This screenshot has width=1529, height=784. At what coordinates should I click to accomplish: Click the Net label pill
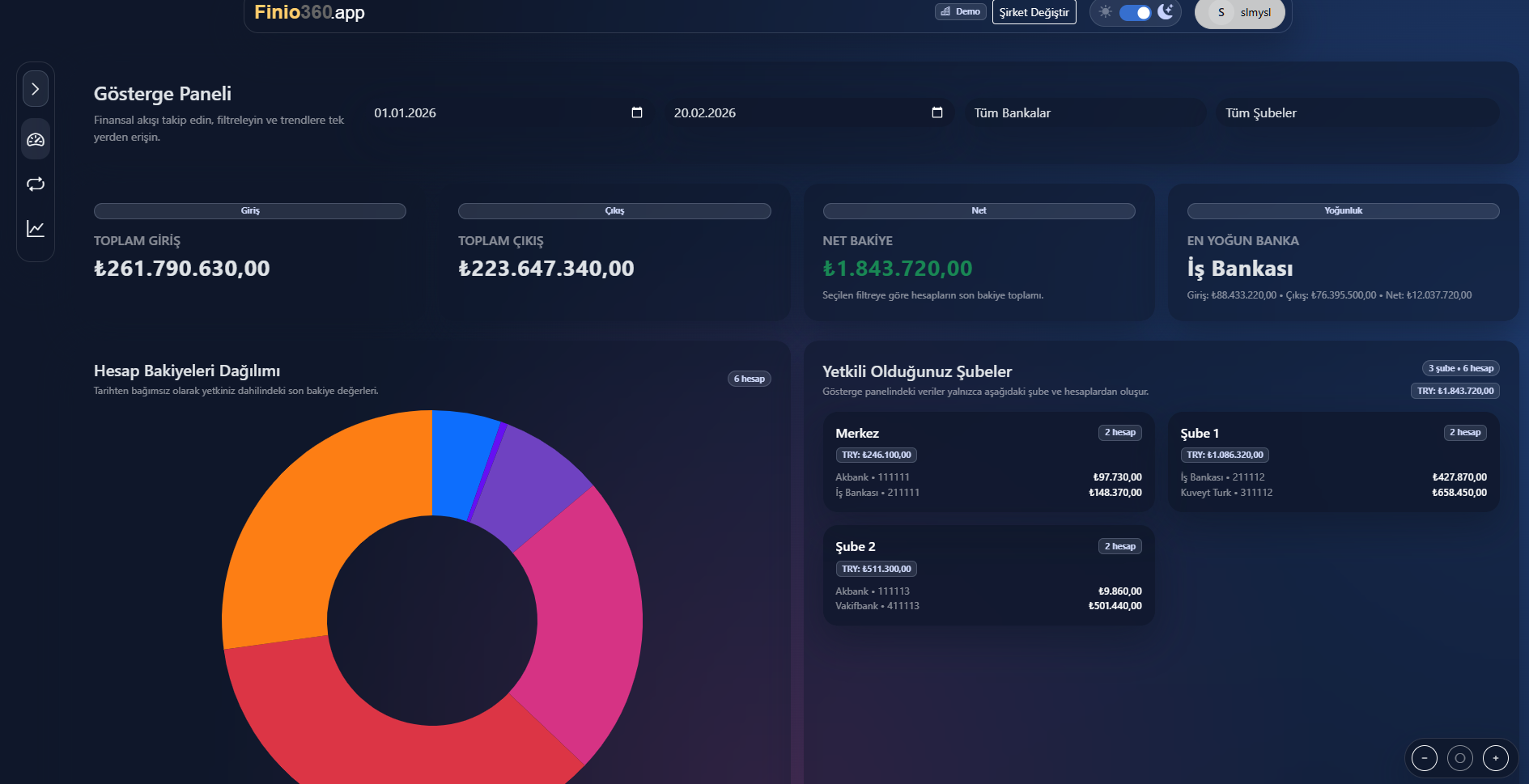(979, 210)
